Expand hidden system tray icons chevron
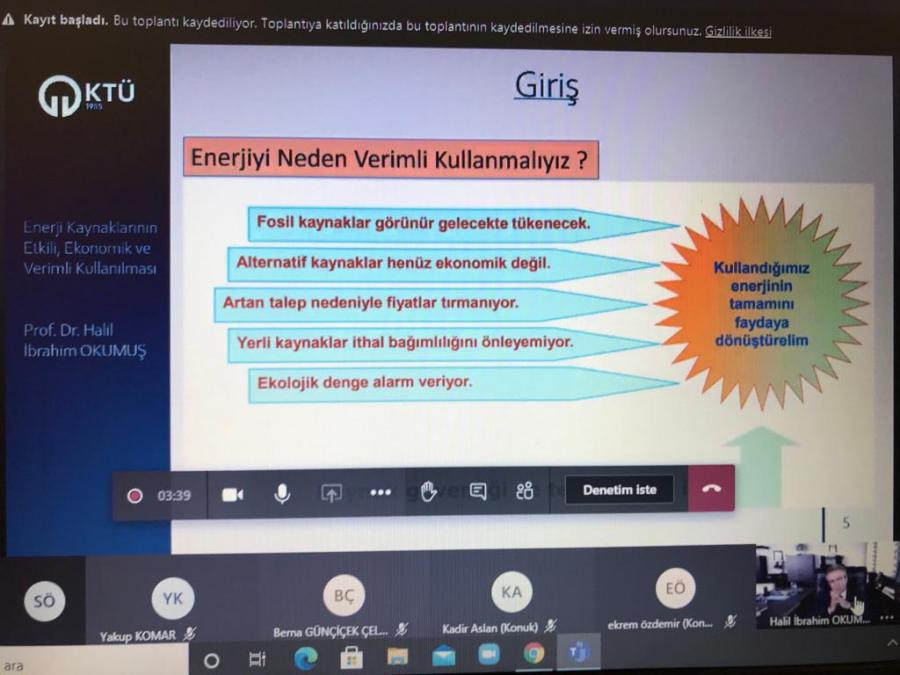This screenshot has height=675, width=900. click(891, 643)
